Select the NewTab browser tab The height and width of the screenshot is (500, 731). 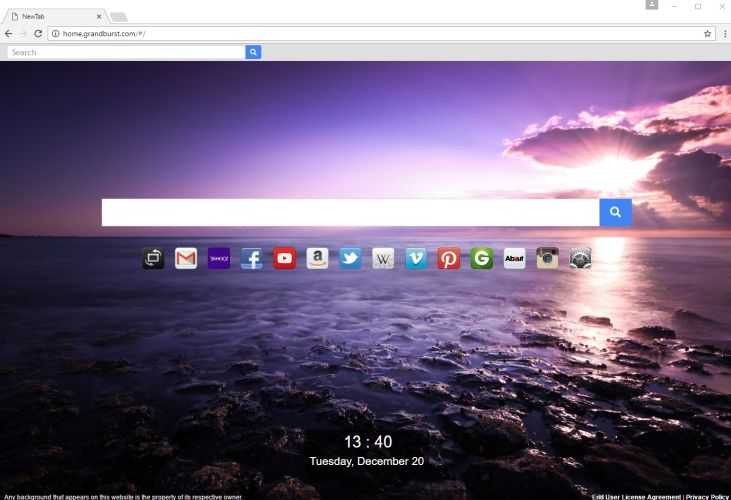pyautogui.click(x=55, y=16)
